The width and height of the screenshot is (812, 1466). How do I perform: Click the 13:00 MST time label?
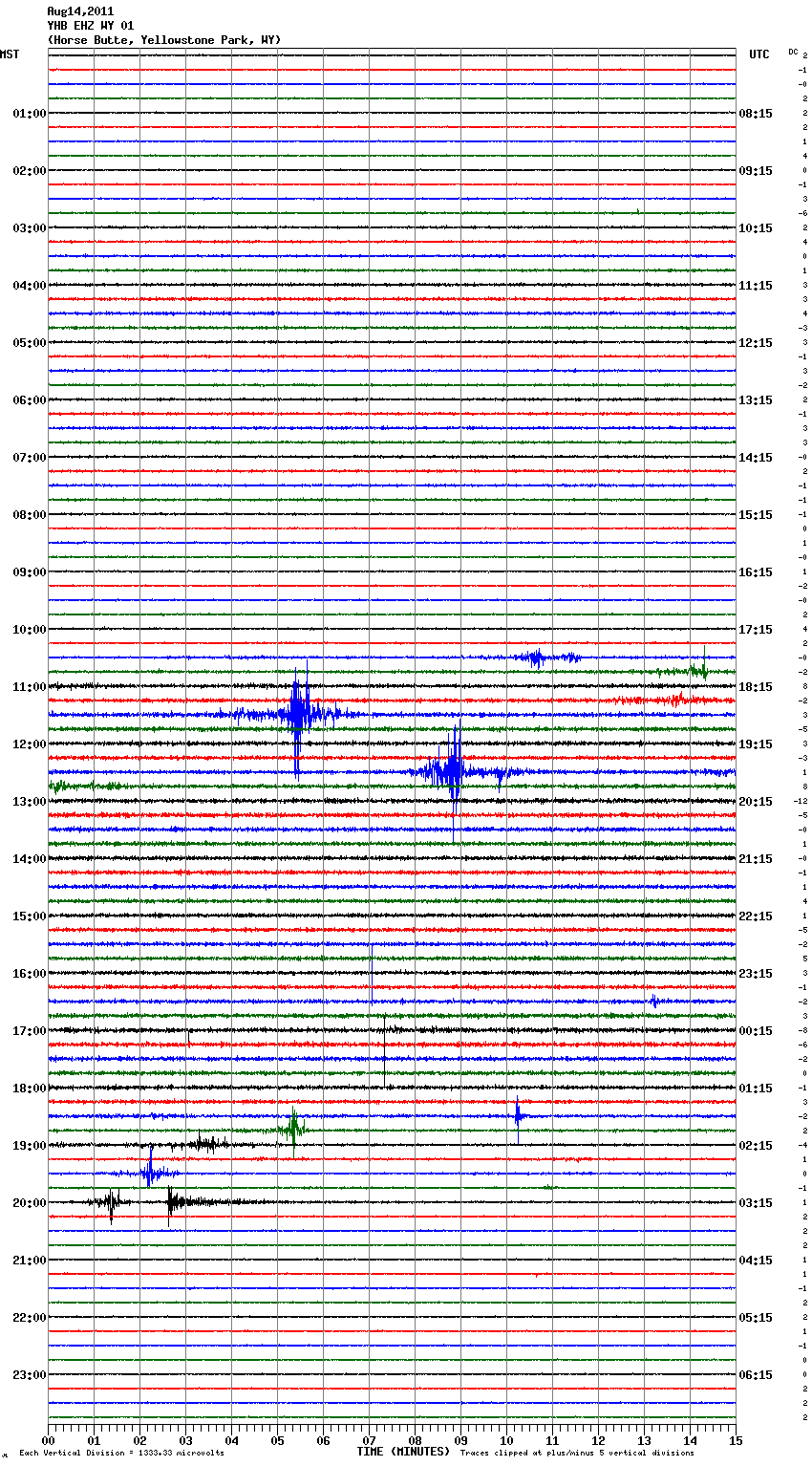(x=29, y=802)
